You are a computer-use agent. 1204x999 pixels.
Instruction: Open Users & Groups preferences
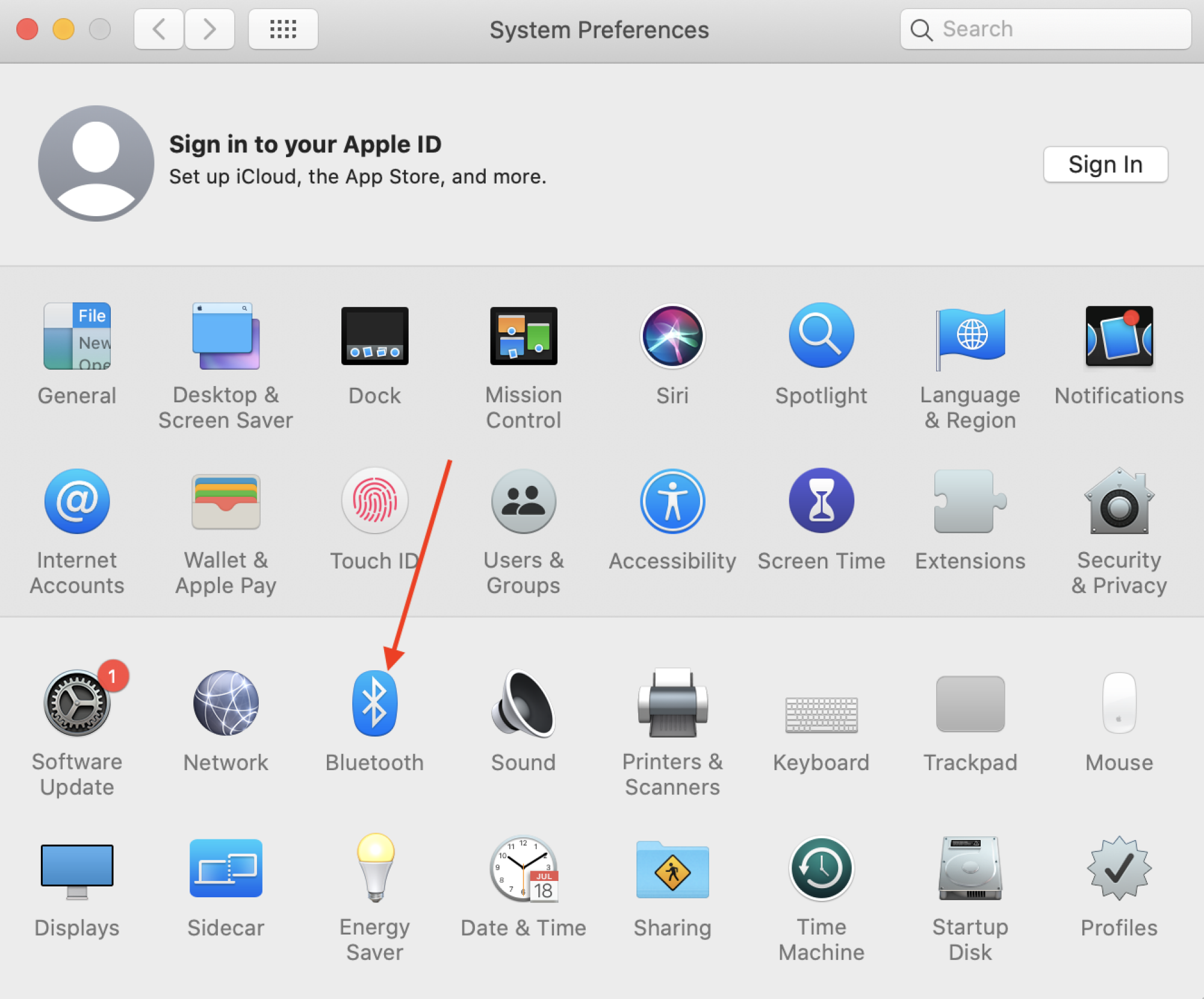523,502
